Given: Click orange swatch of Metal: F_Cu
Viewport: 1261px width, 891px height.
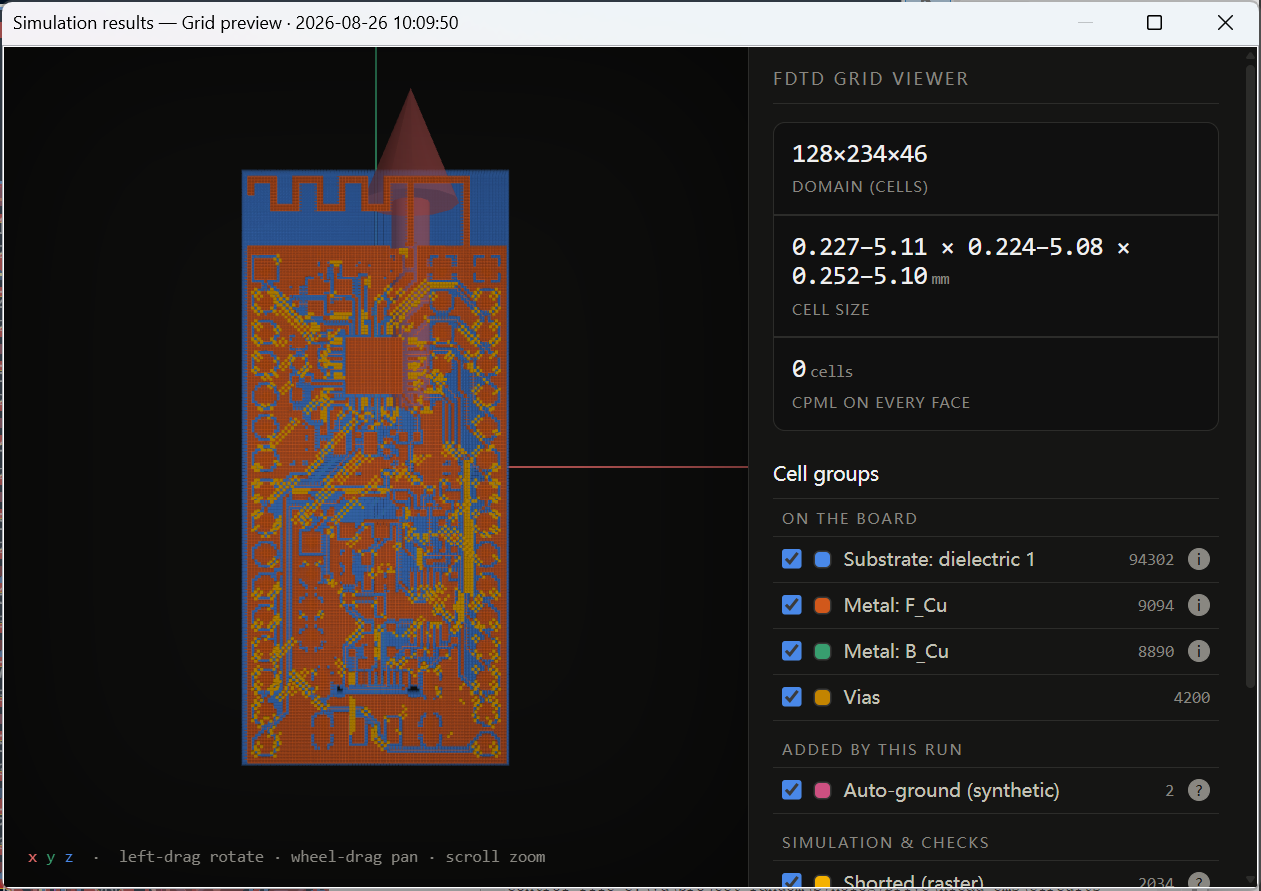Looking at the screenshot, I should pyautogui.click(x=823, y=605).
